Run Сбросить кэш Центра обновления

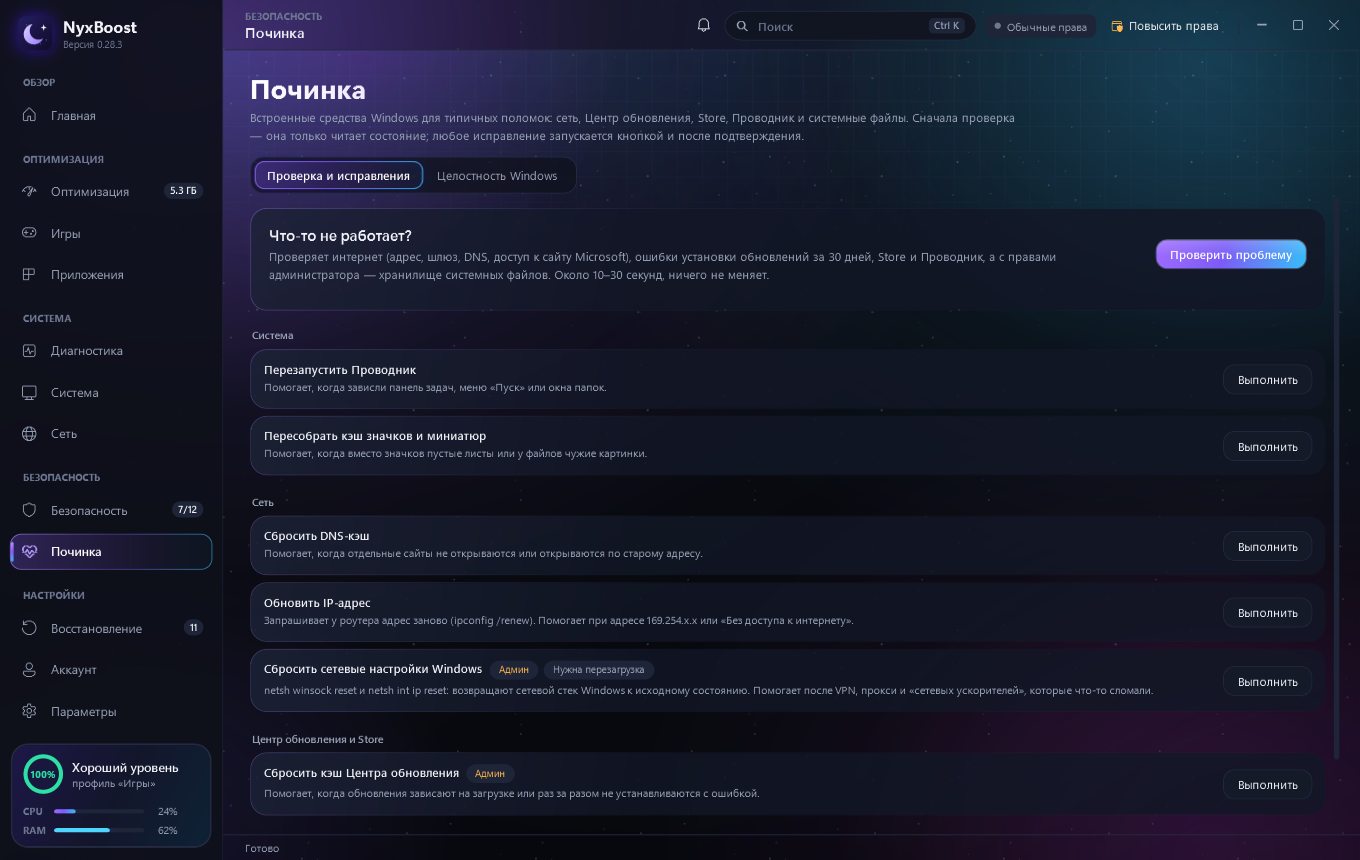pos(1267,785)
